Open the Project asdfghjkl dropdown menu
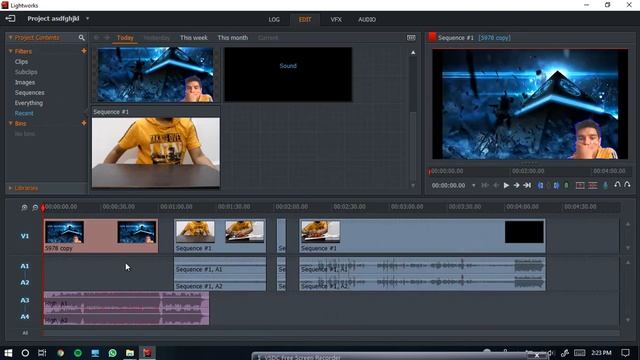Screen dimensions: 640x360 point(87,18)
